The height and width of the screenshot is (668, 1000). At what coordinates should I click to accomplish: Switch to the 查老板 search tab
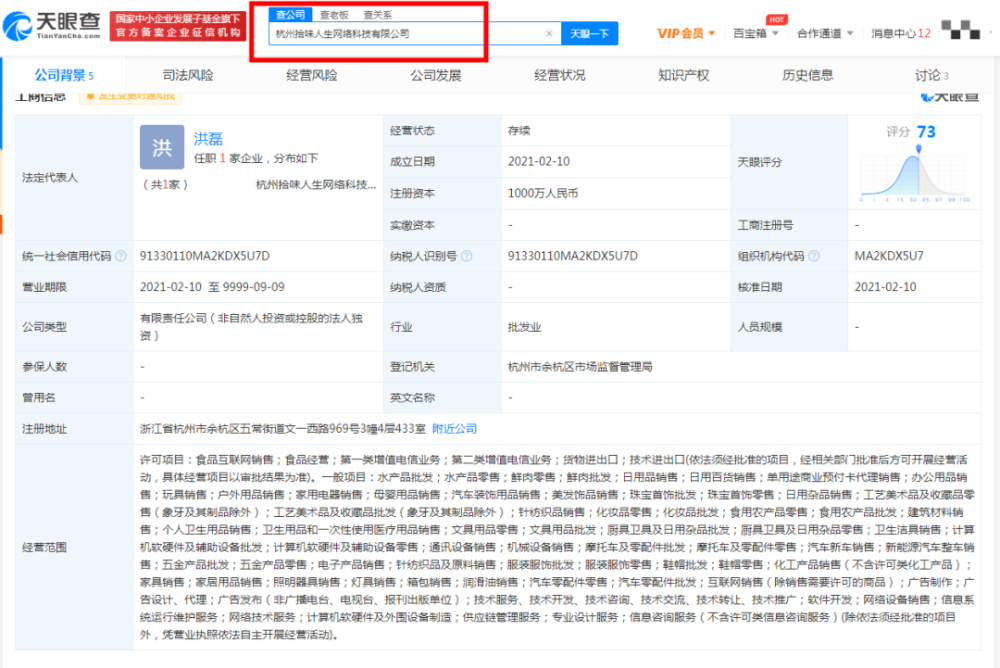click(x=334, y=15)
